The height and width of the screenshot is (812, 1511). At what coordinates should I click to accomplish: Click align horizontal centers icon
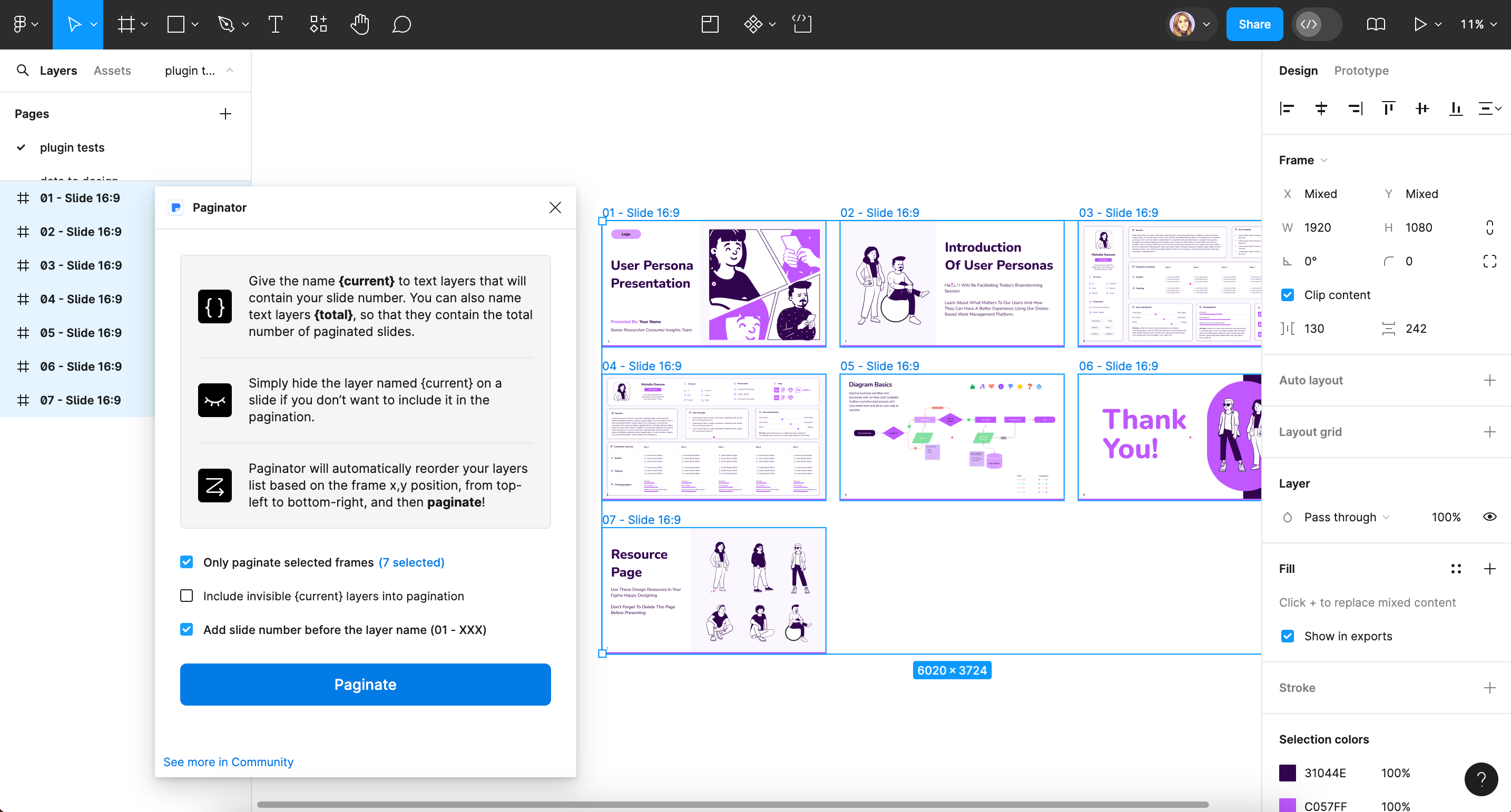point(1321,108)
